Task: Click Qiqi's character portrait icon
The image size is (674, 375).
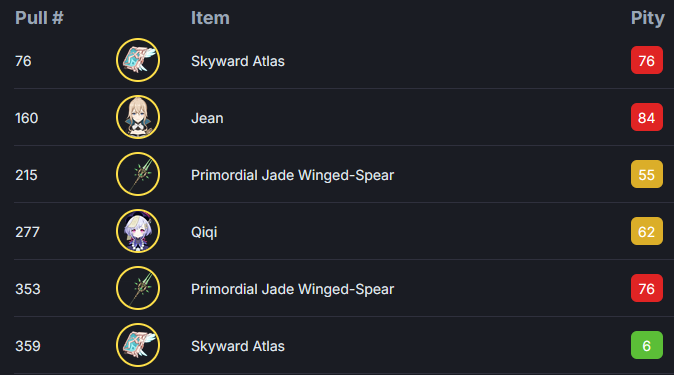Action: click(138, 231)
